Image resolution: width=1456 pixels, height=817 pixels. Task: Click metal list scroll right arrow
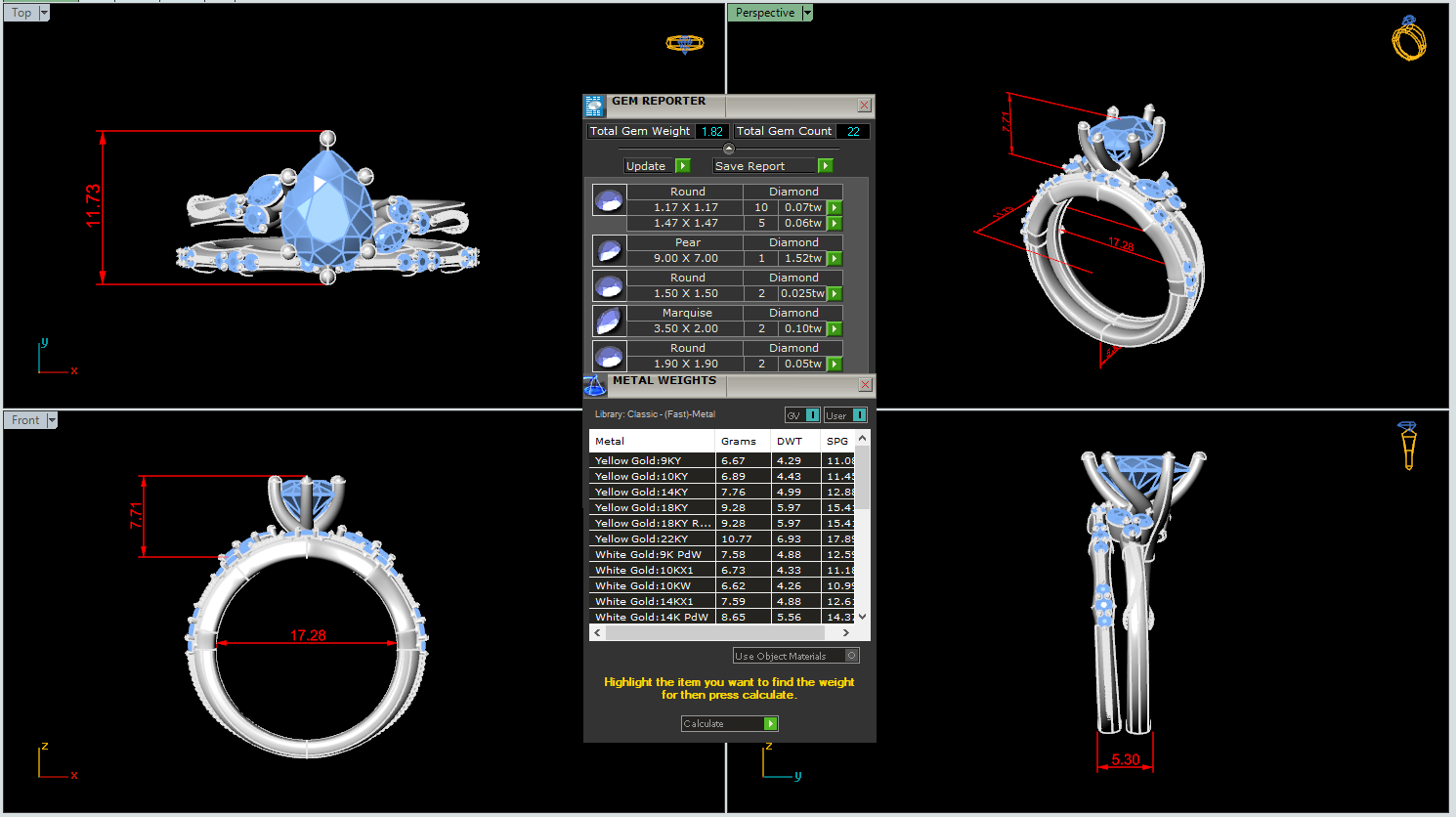point(846,633)
